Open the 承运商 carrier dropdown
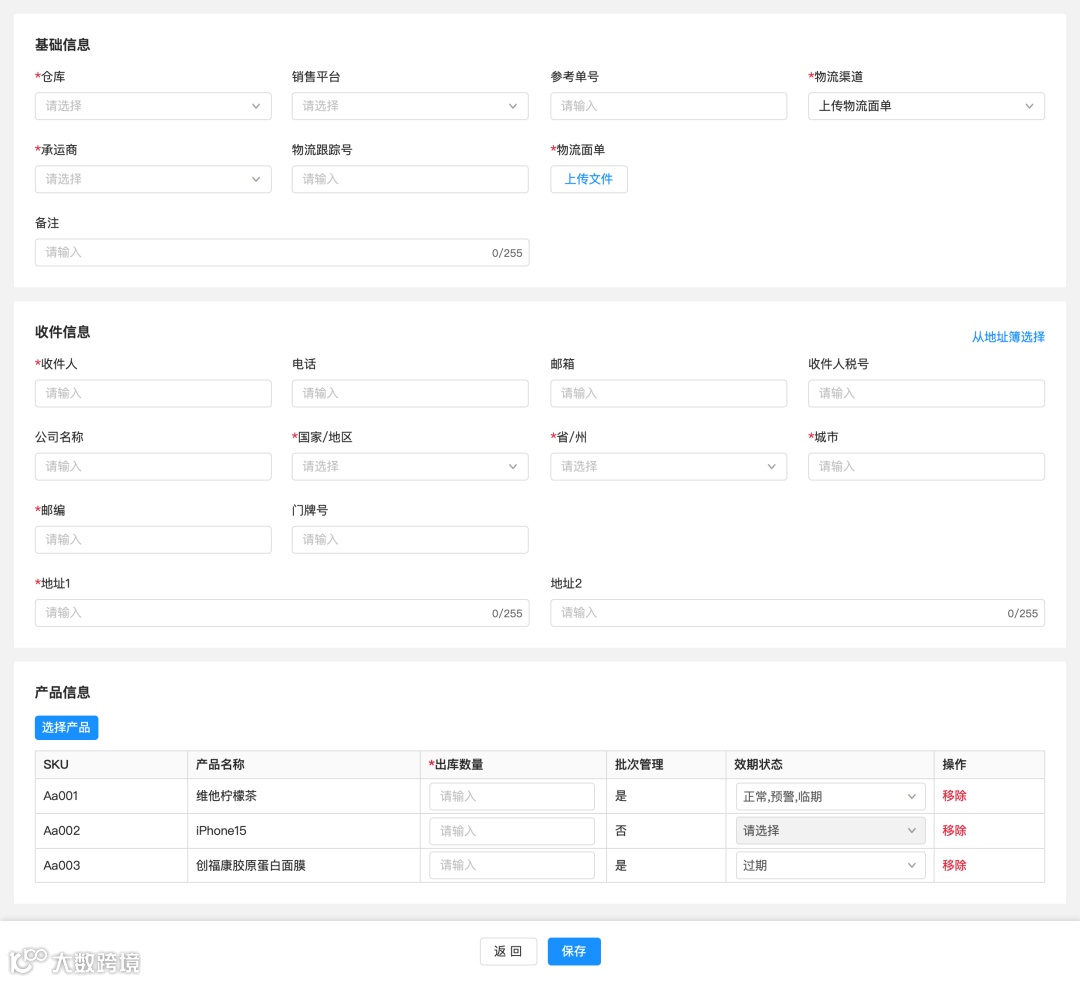 point(153,179)
